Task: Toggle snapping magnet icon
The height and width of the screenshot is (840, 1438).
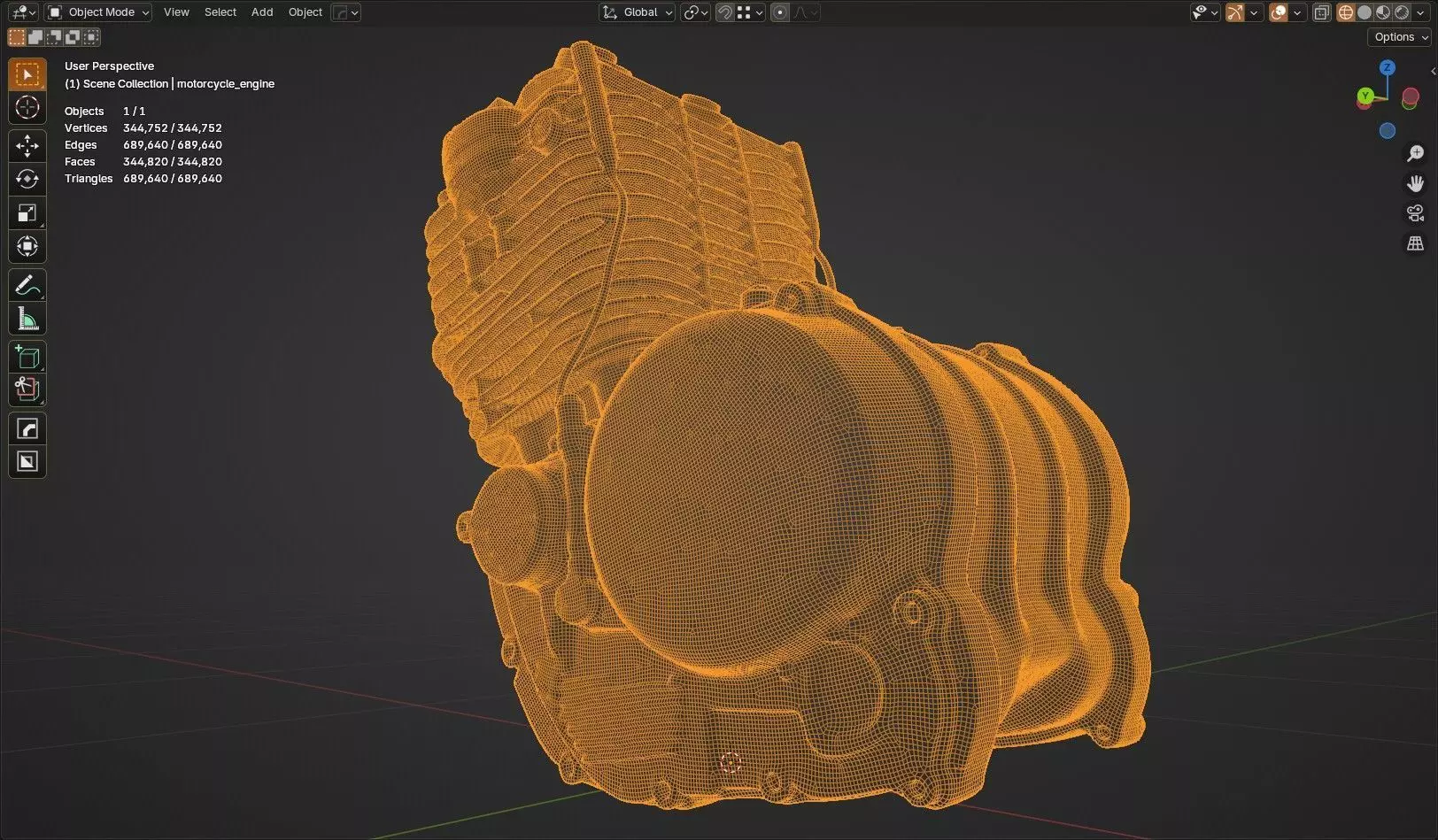Action: point(724,12)
